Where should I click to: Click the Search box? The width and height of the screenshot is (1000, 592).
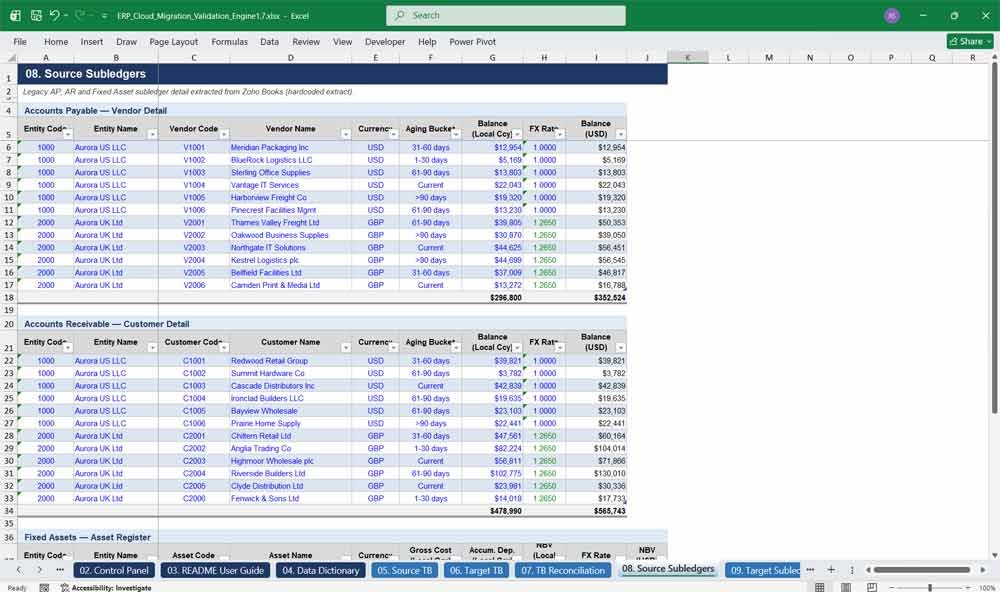tap(506, 15)
